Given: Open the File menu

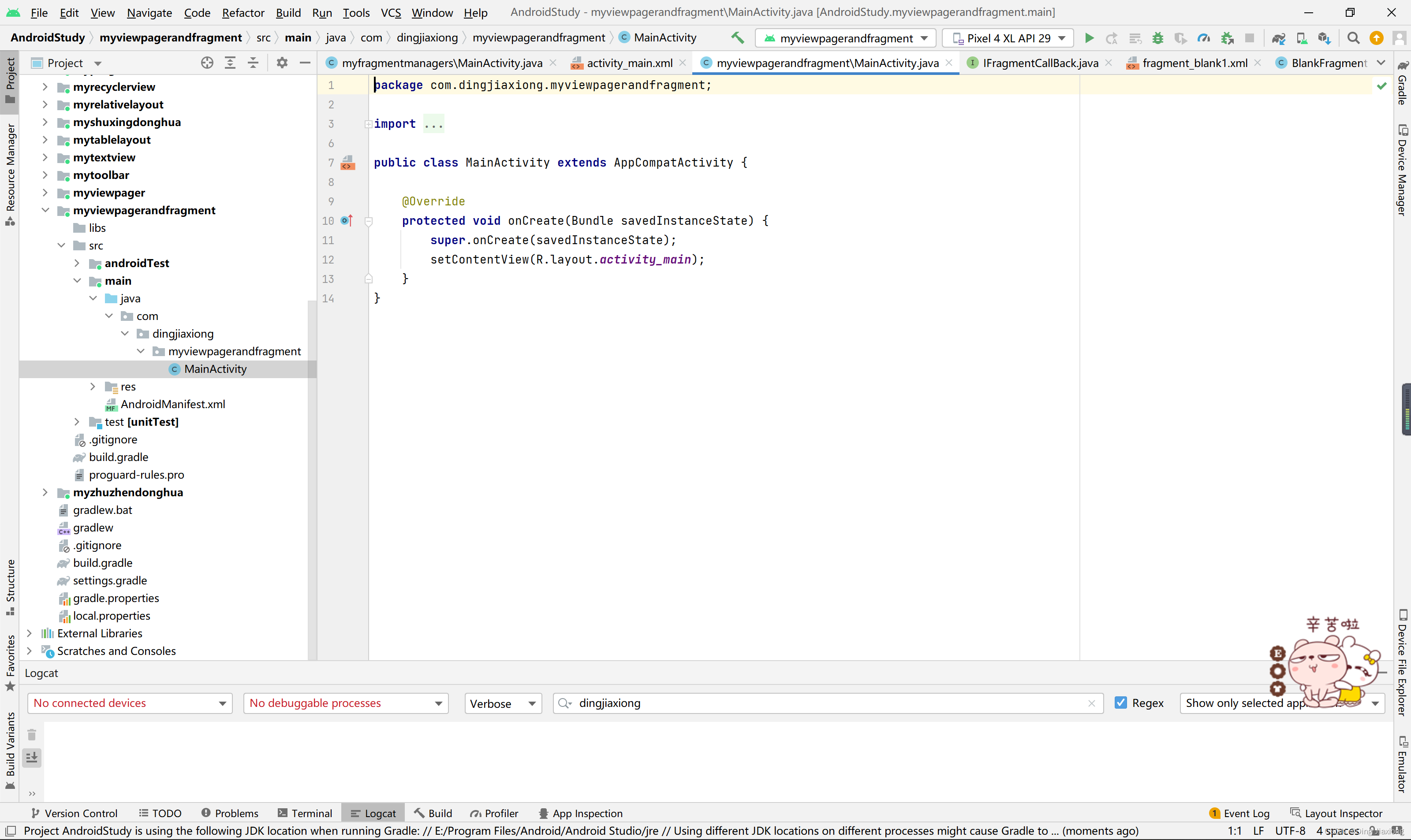Looking at the screenshot, I should coord(38,12).
